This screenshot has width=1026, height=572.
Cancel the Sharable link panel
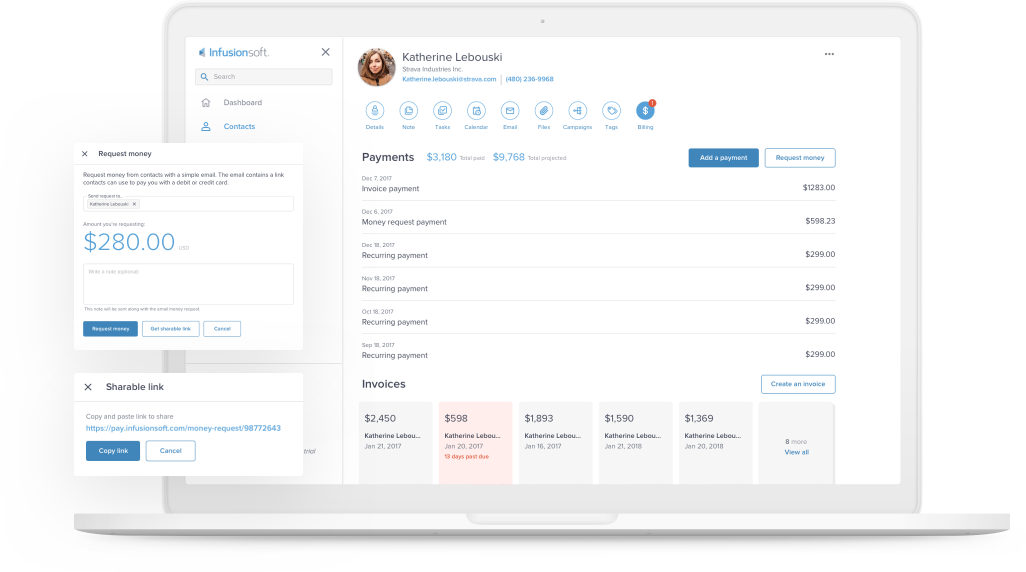pos(170,451)
